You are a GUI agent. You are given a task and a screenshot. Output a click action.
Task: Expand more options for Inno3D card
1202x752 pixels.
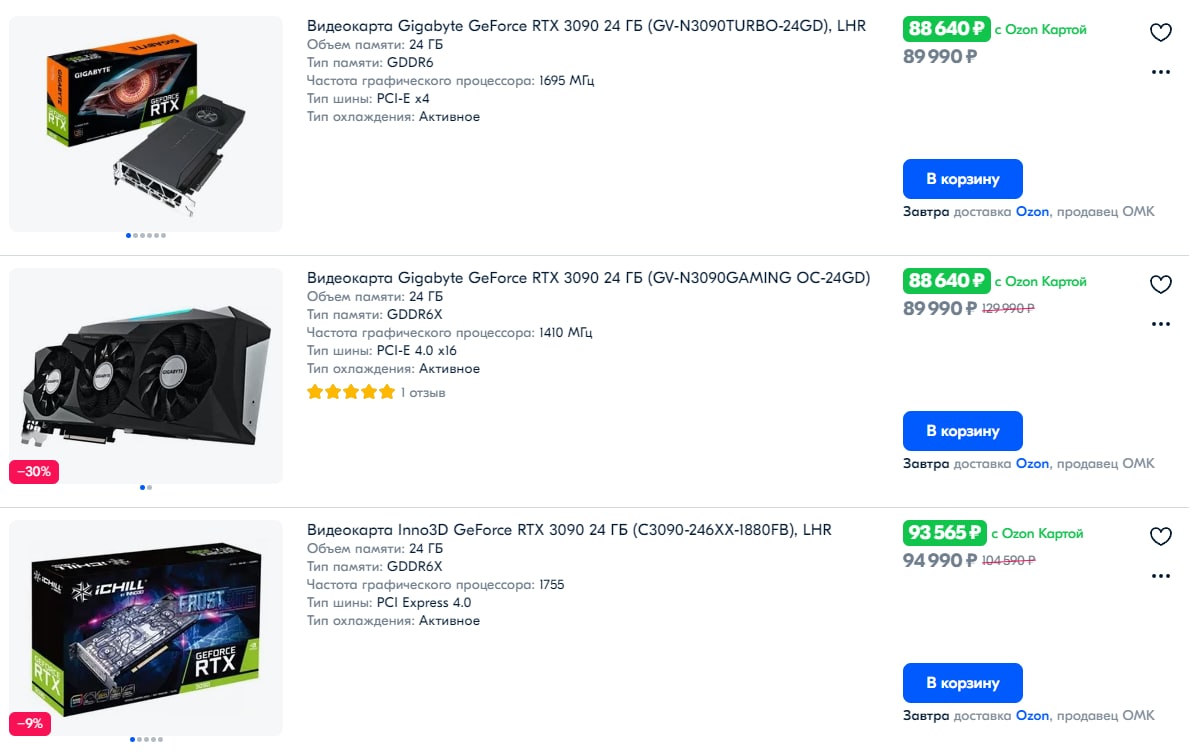1160,576
